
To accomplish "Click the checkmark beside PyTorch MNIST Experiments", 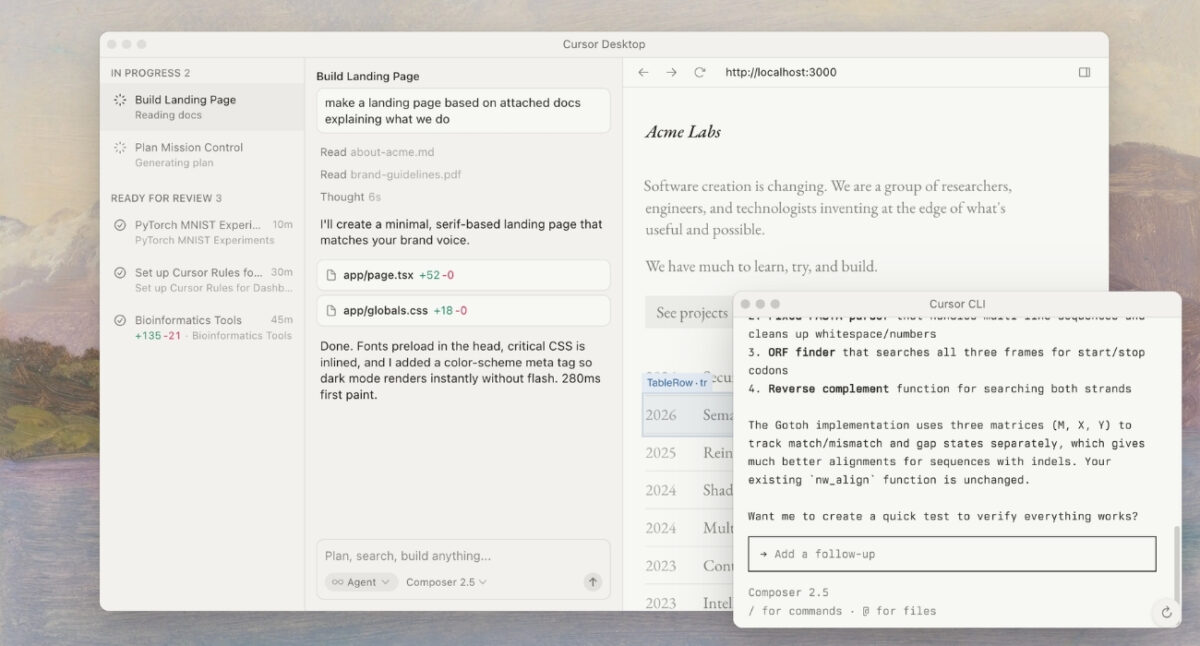I will point(120,225).
